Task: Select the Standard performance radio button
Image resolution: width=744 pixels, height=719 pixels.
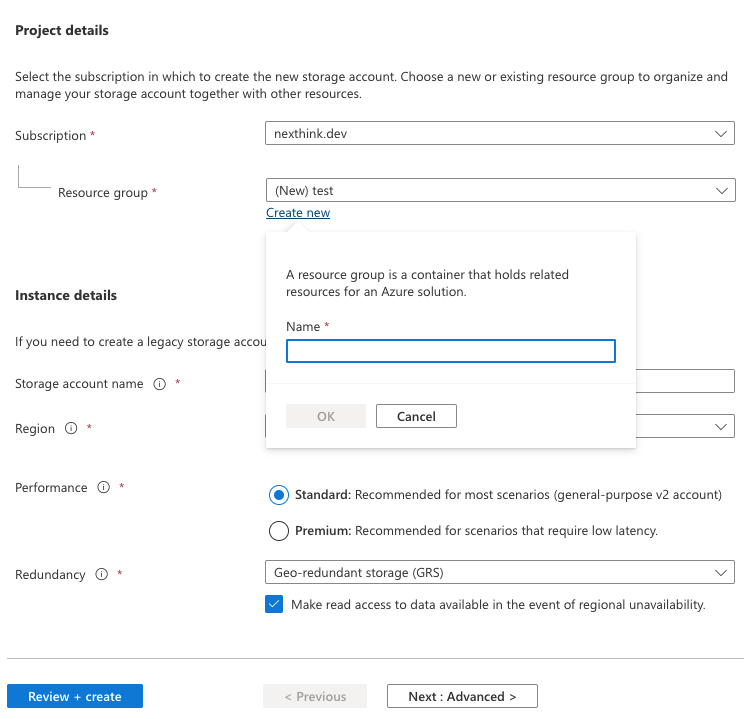Action: (279, 495)
